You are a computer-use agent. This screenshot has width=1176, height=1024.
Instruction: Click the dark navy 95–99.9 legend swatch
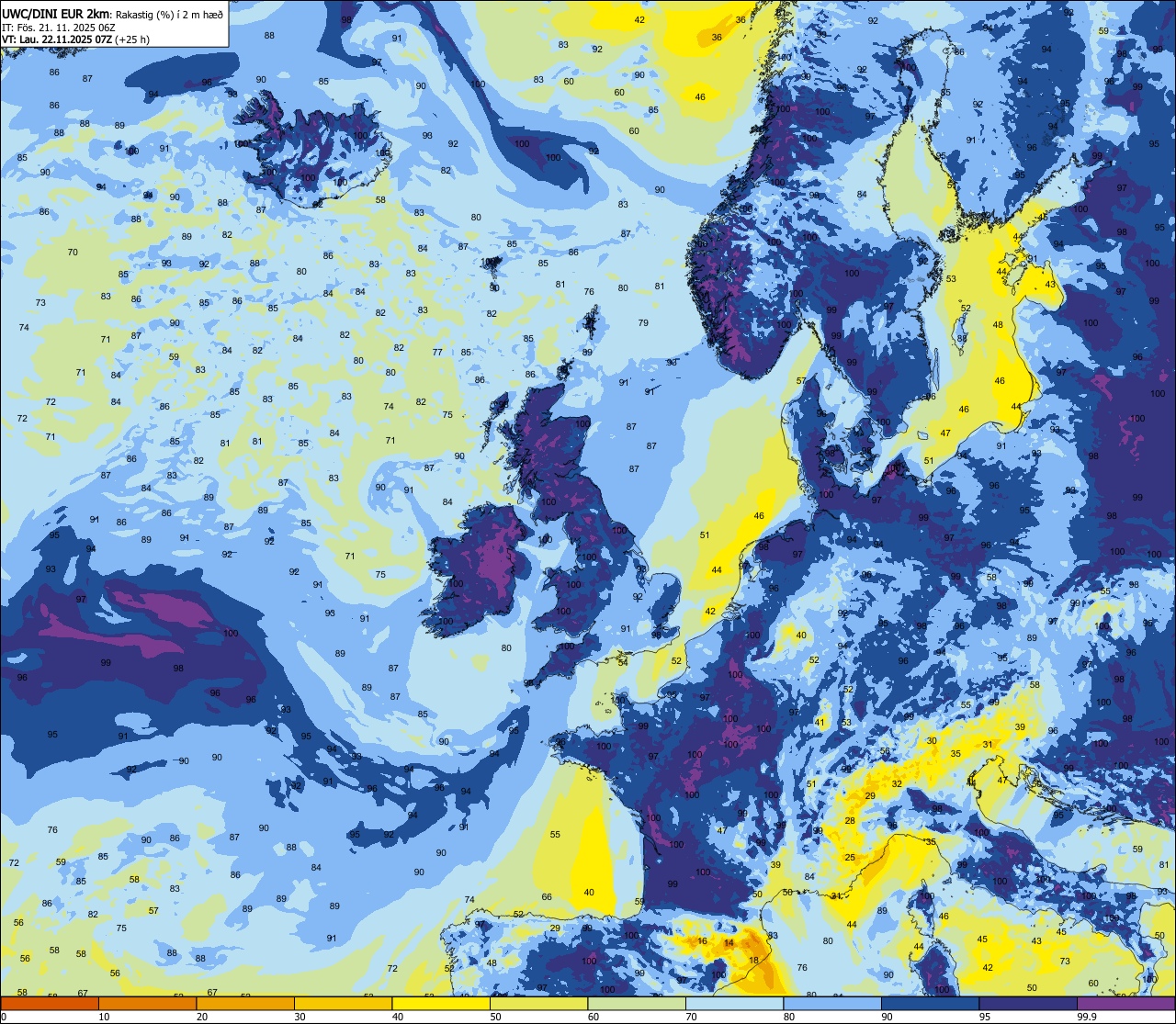[1028, 1003]
